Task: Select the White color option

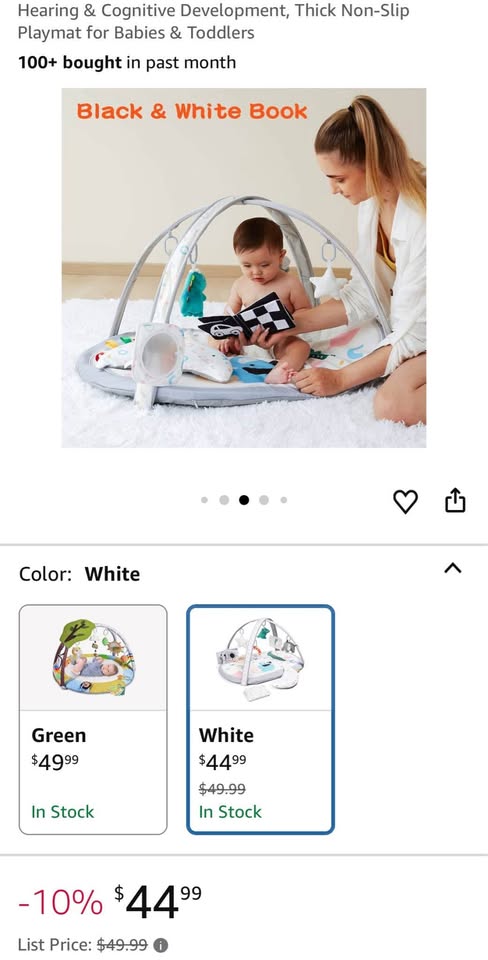Action: click(x=260, y=719)
